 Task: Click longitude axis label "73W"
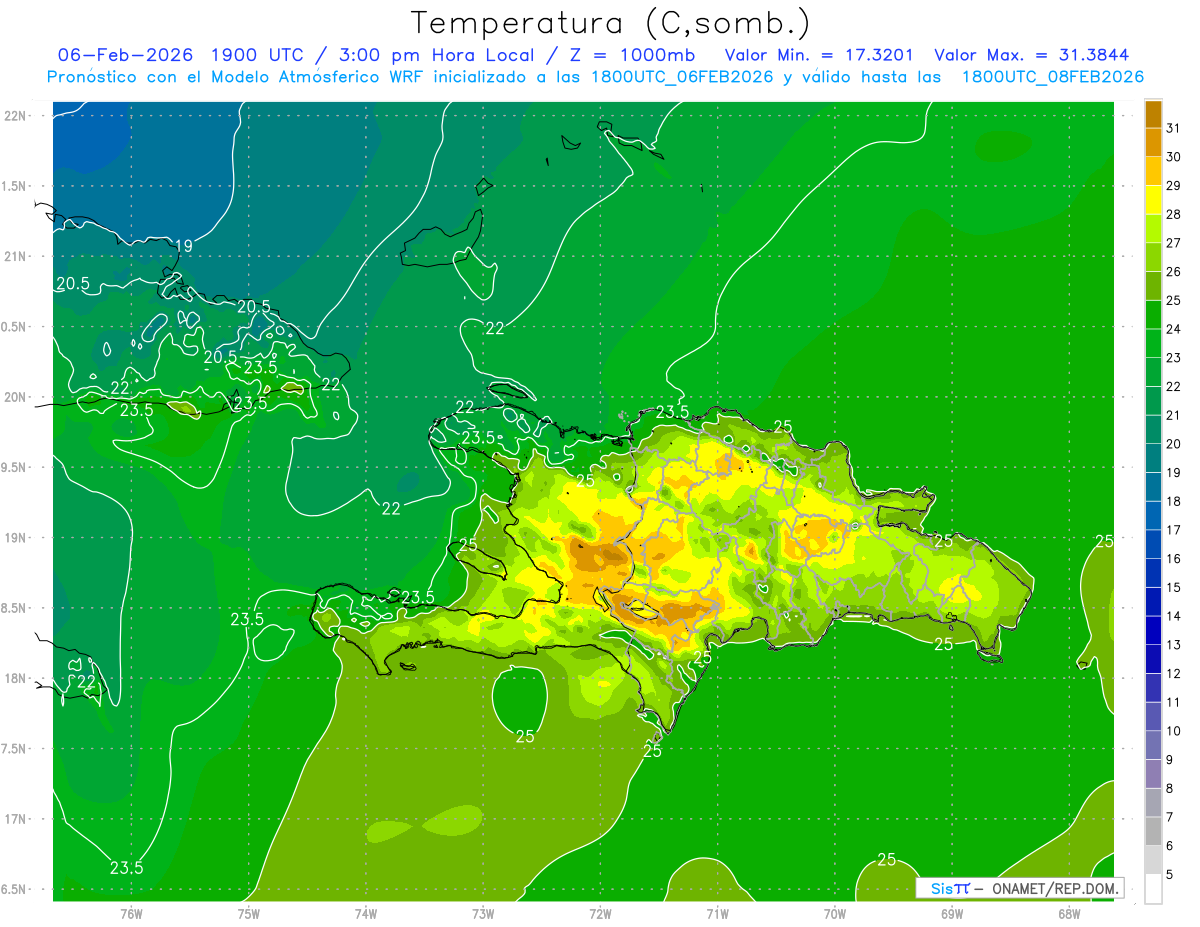[x=483, y=914]
